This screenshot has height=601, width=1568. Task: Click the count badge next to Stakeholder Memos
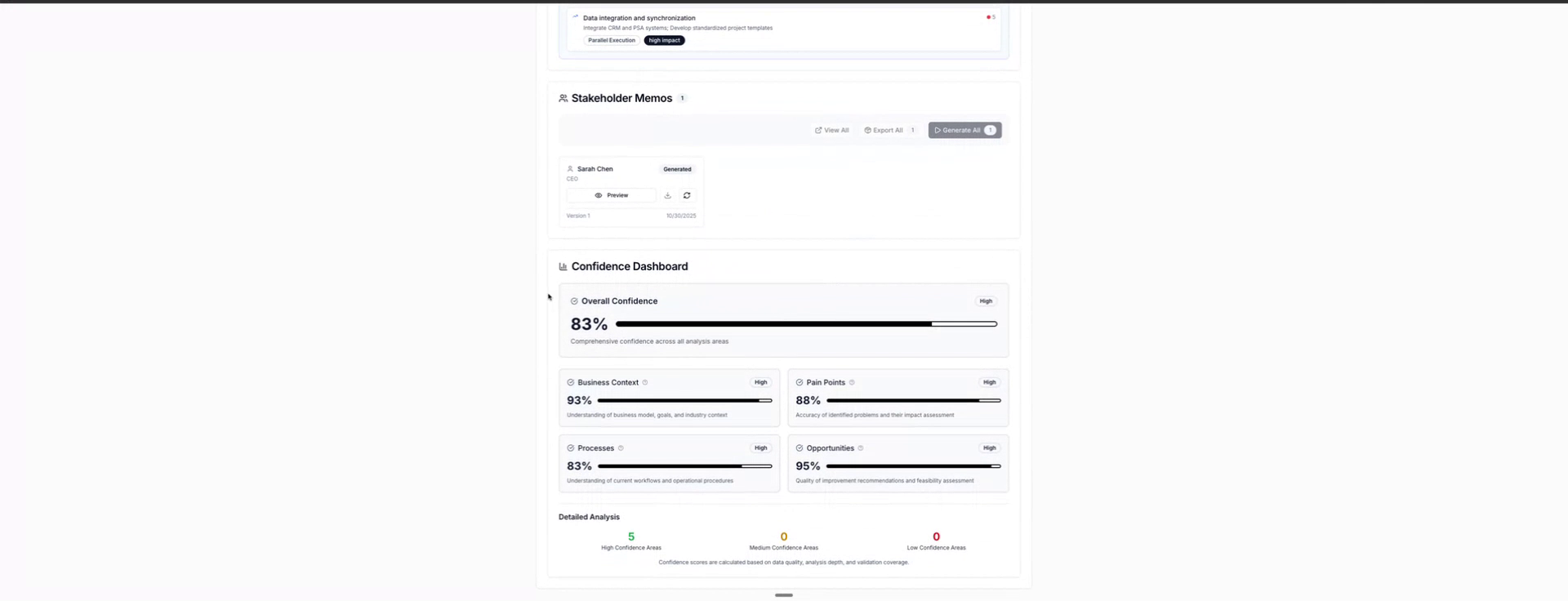682,98
